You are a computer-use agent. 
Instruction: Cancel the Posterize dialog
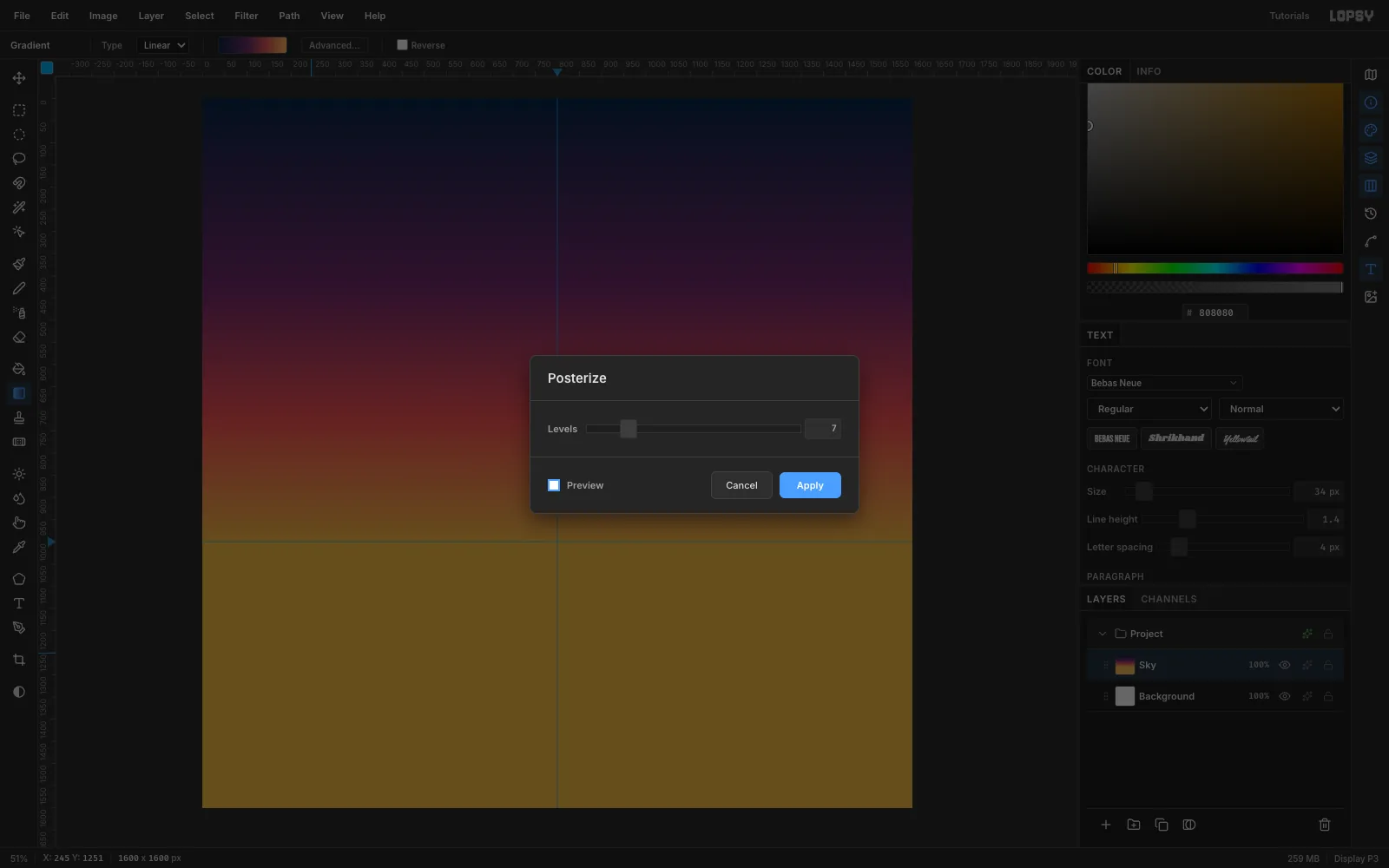[741, 485]
